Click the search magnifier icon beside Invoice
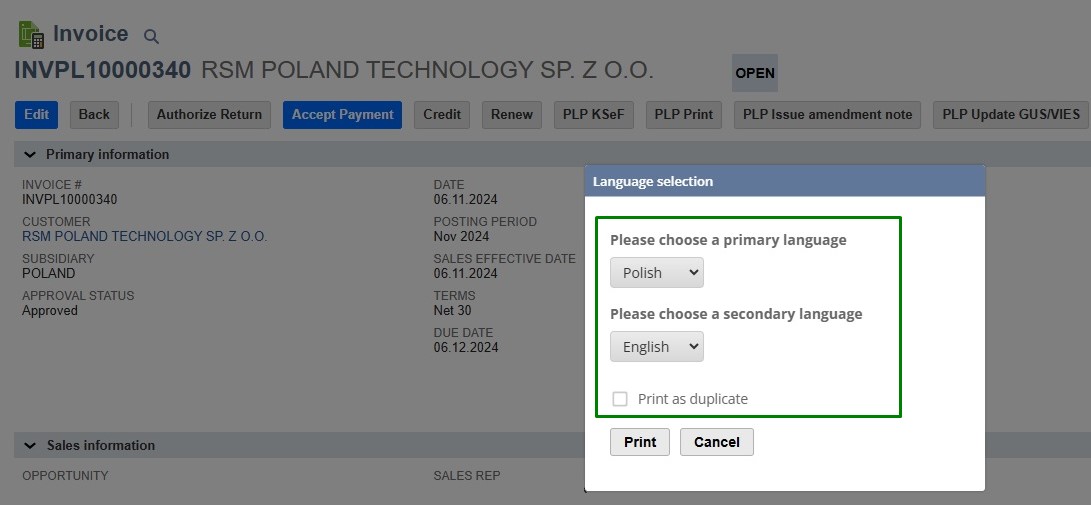 151,37
